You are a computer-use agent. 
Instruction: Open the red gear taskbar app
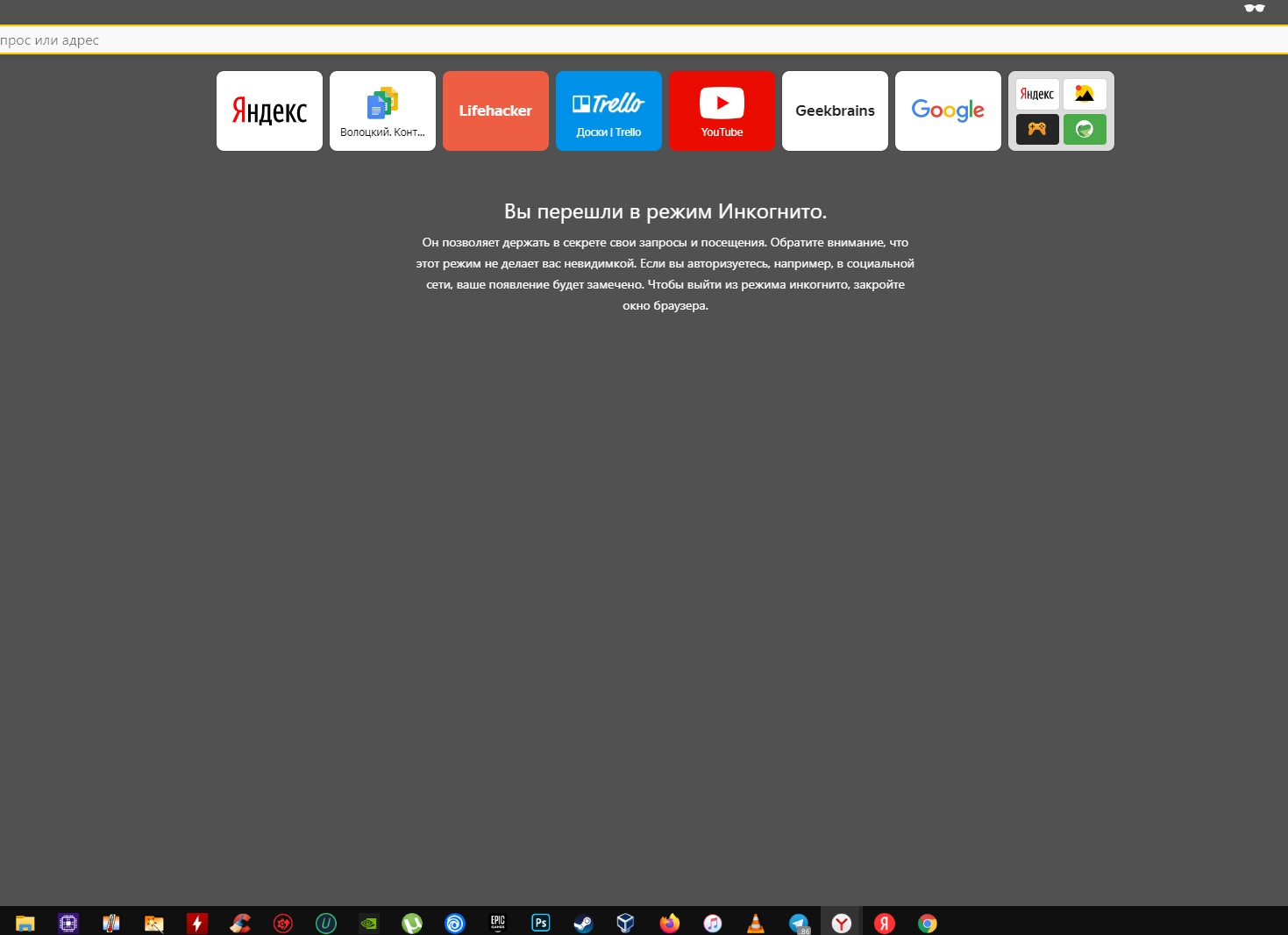(x=282, y=923)
